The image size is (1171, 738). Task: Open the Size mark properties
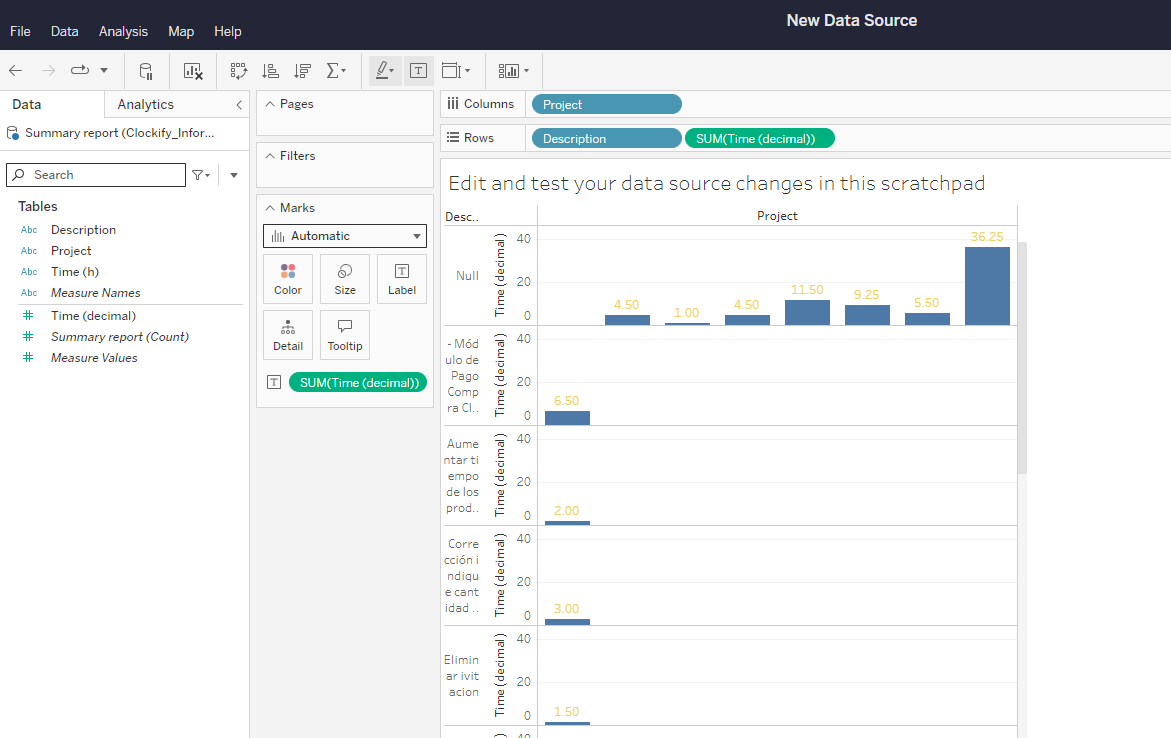tap(344, 279)
